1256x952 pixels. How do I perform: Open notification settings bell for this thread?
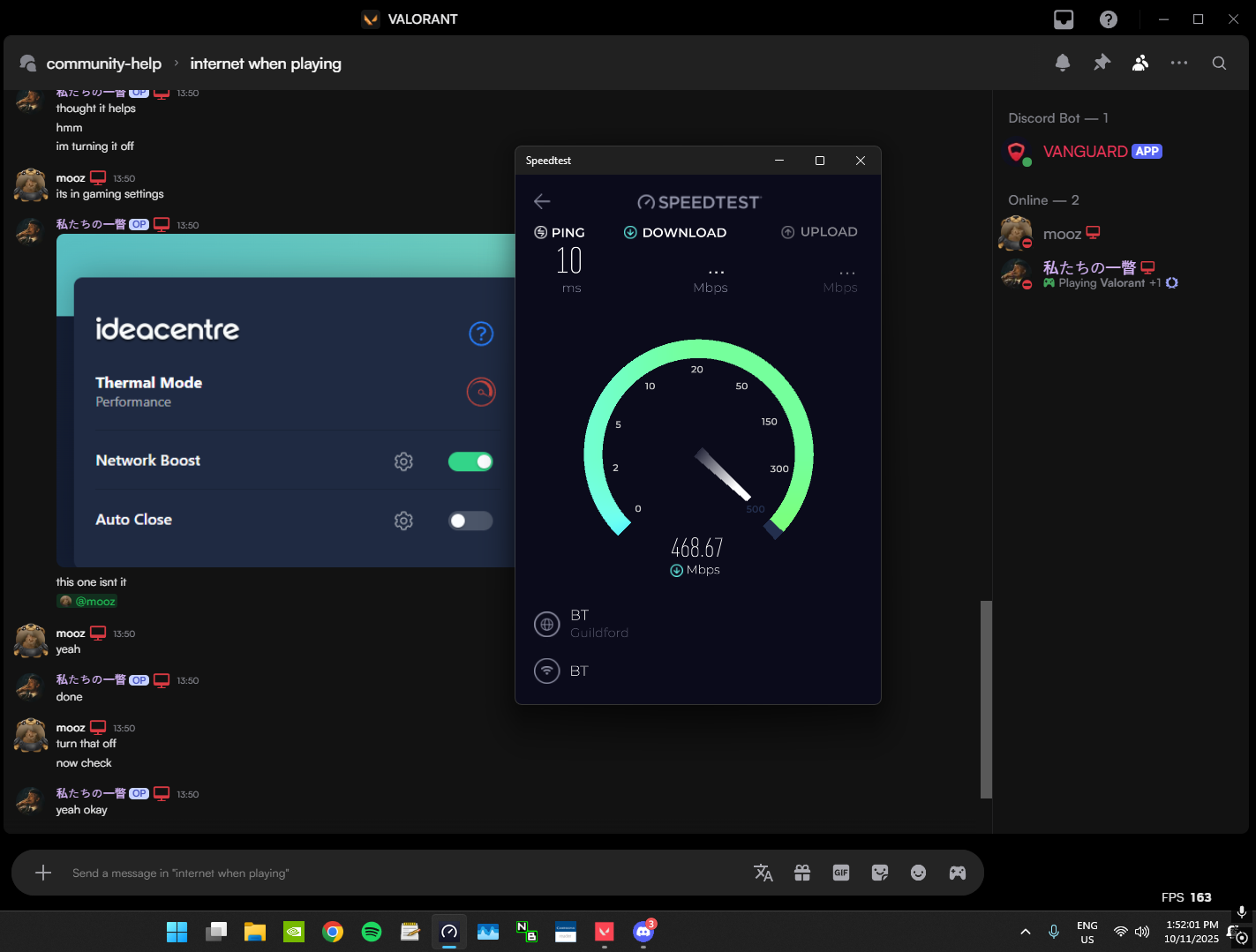1063,63
